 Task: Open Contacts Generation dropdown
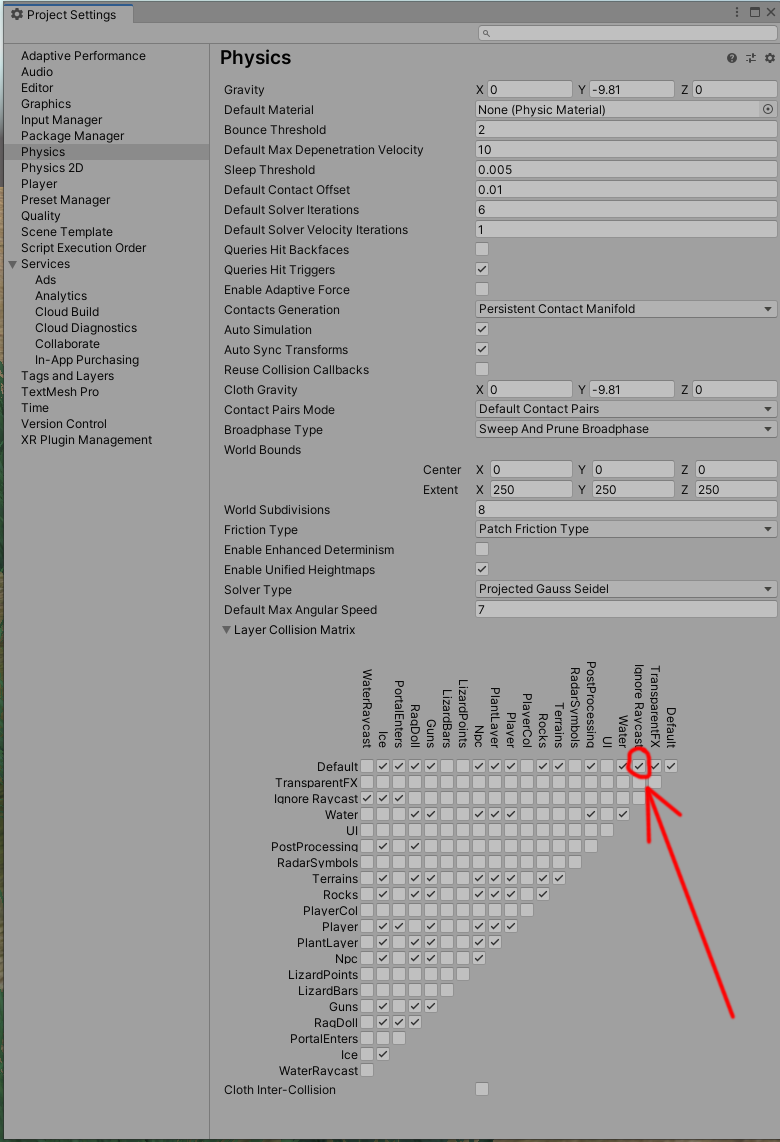[626, 309]
